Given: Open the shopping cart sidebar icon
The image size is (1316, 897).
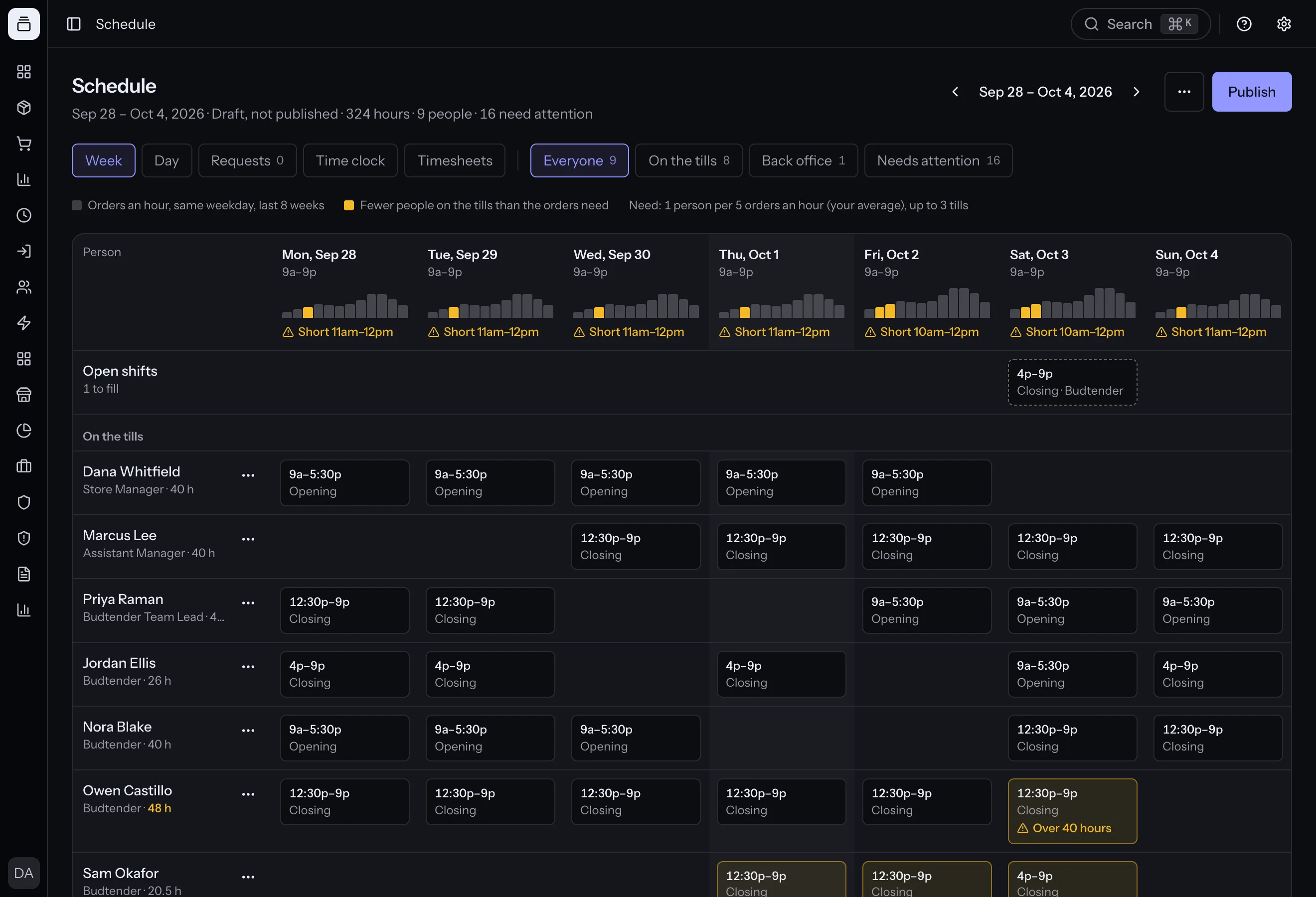Looking at the screenshot, I should click(24, 144).
